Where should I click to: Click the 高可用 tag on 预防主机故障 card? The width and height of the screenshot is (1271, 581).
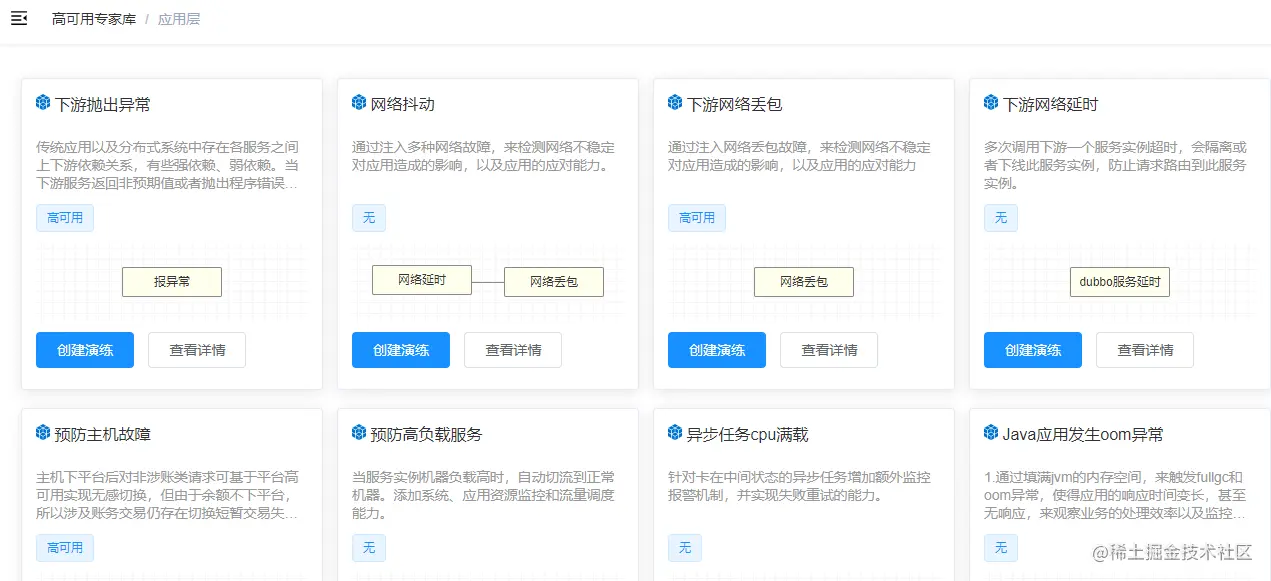click(x=65, y=548)
